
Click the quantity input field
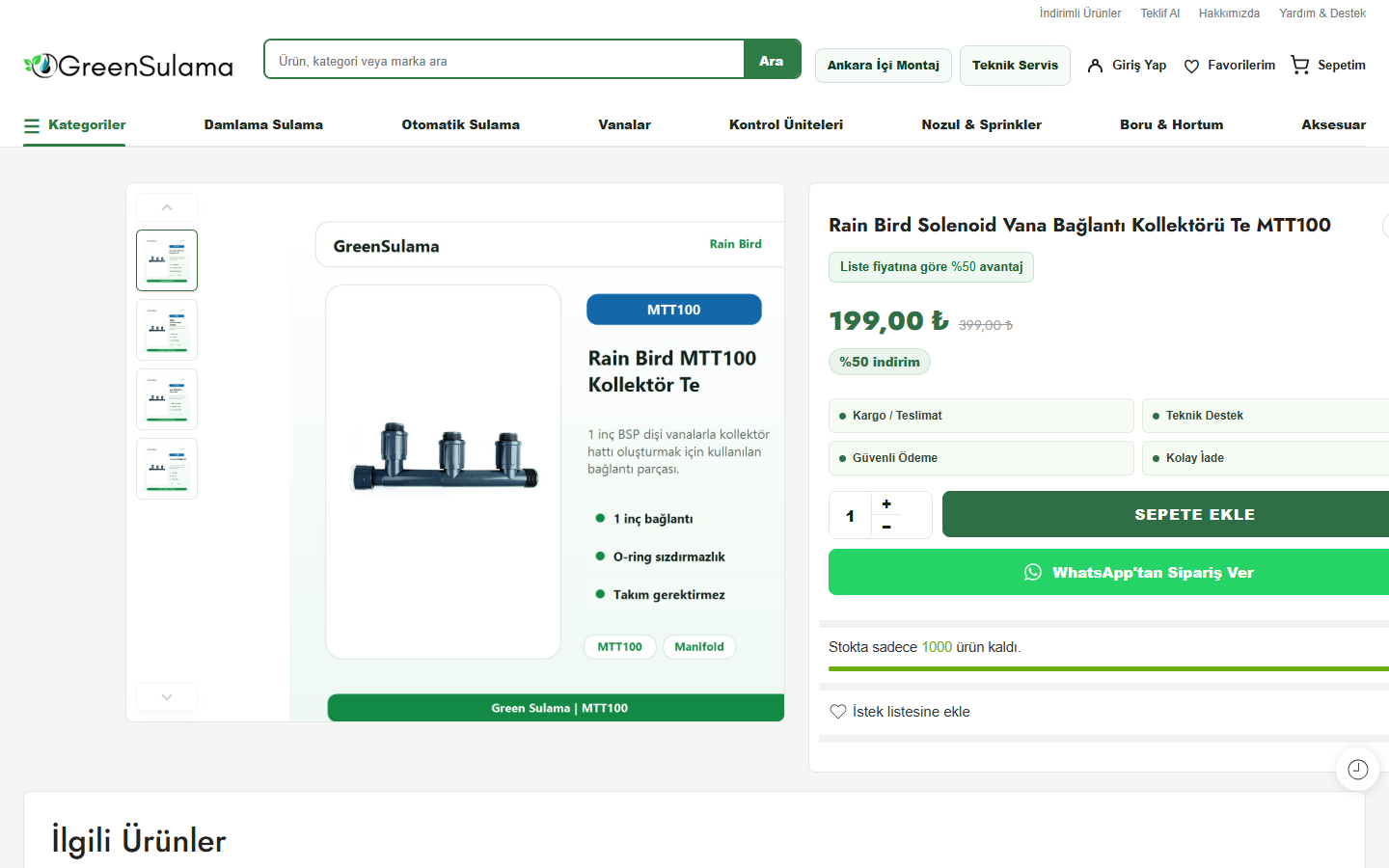pos(850,515)
